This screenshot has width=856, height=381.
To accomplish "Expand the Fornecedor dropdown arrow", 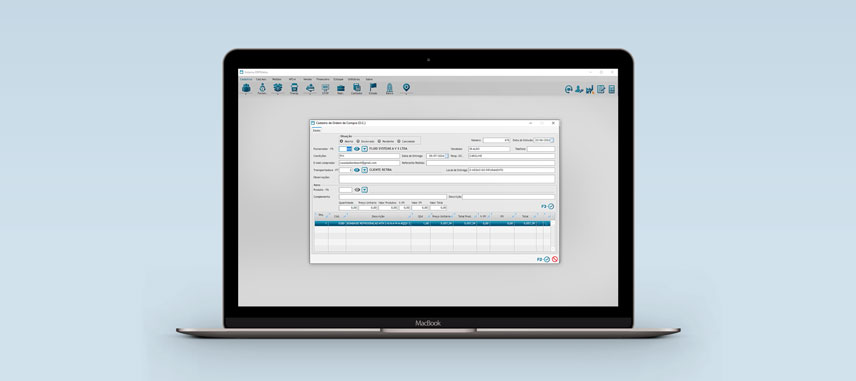I will coord(365,148).
